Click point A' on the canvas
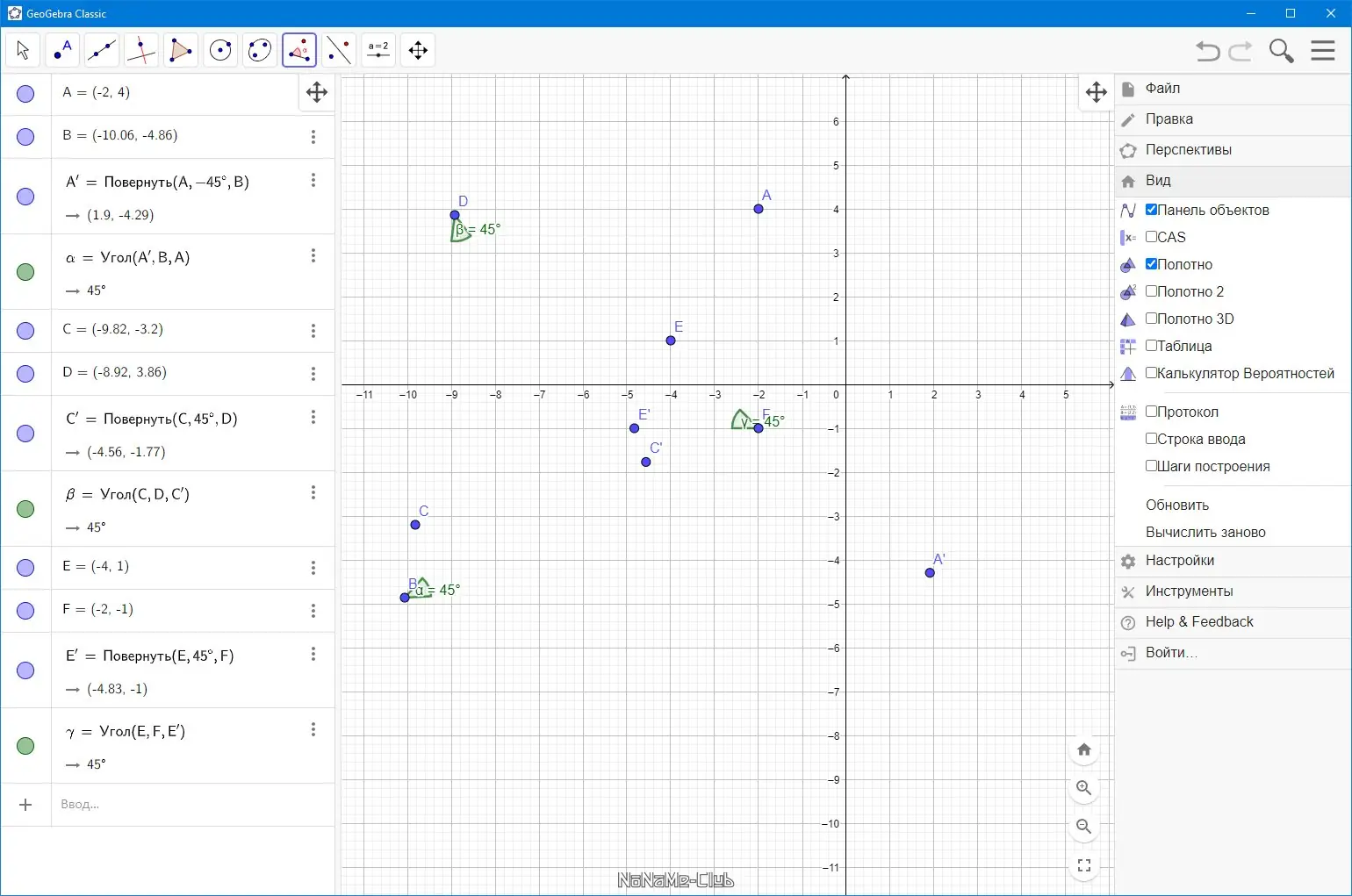The height and width of the screenshot is (896, 1352). 930,573
